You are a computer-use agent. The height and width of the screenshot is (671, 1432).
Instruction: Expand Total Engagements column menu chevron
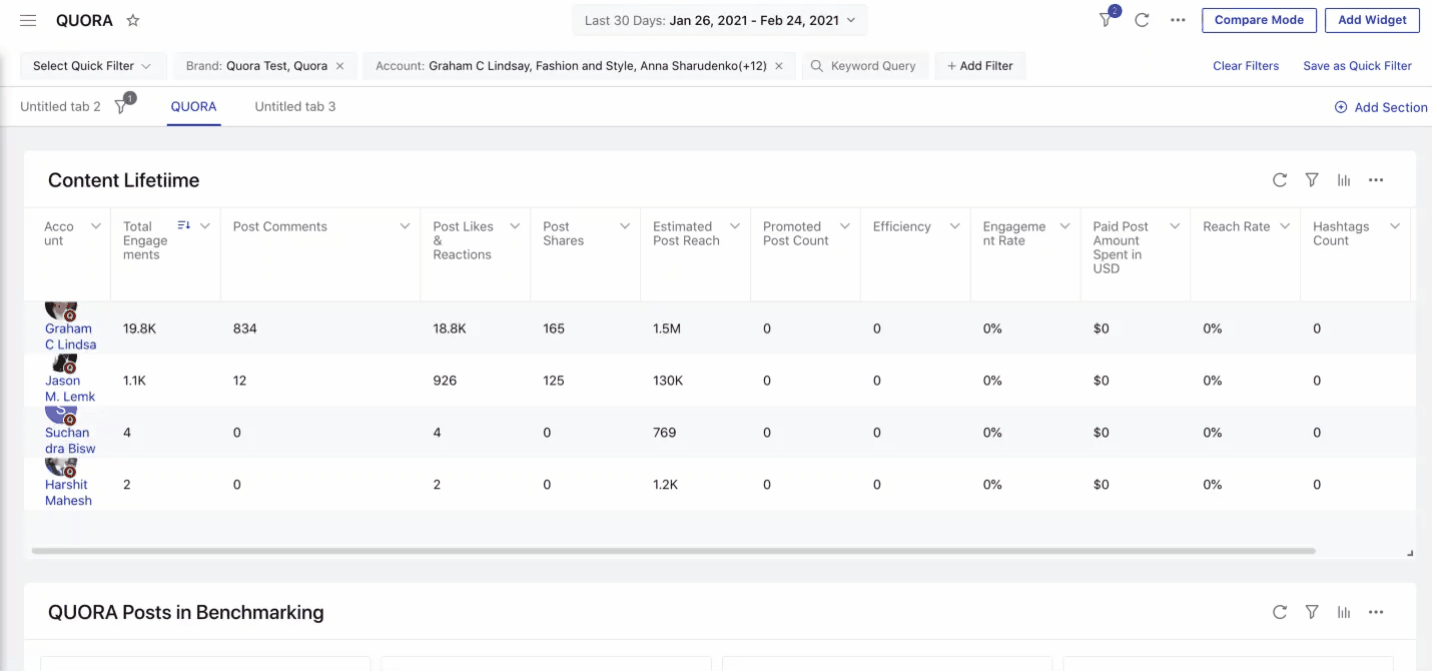(x=205, y=227)
